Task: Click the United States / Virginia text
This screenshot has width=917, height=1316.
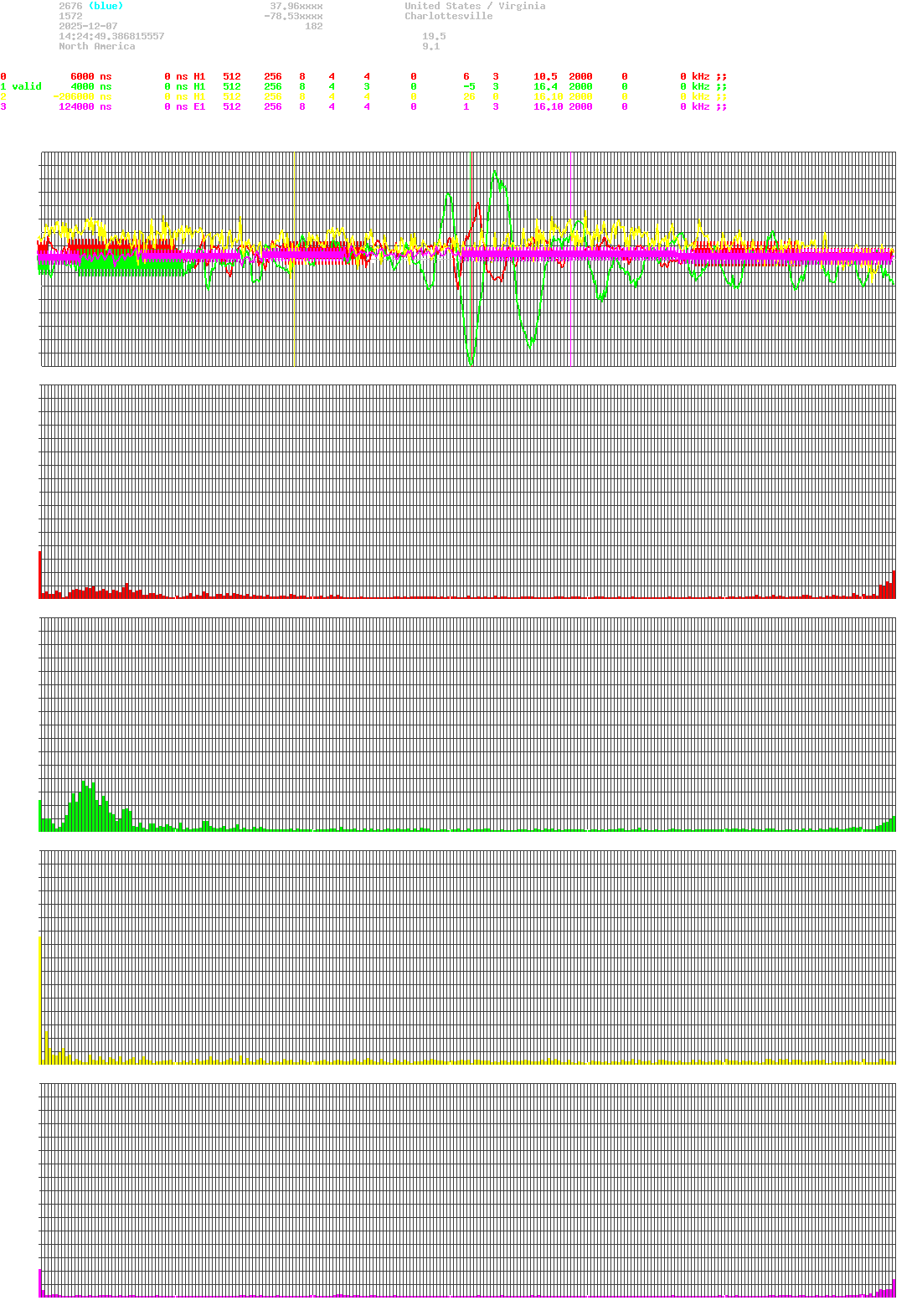Action: pos(475,6)
